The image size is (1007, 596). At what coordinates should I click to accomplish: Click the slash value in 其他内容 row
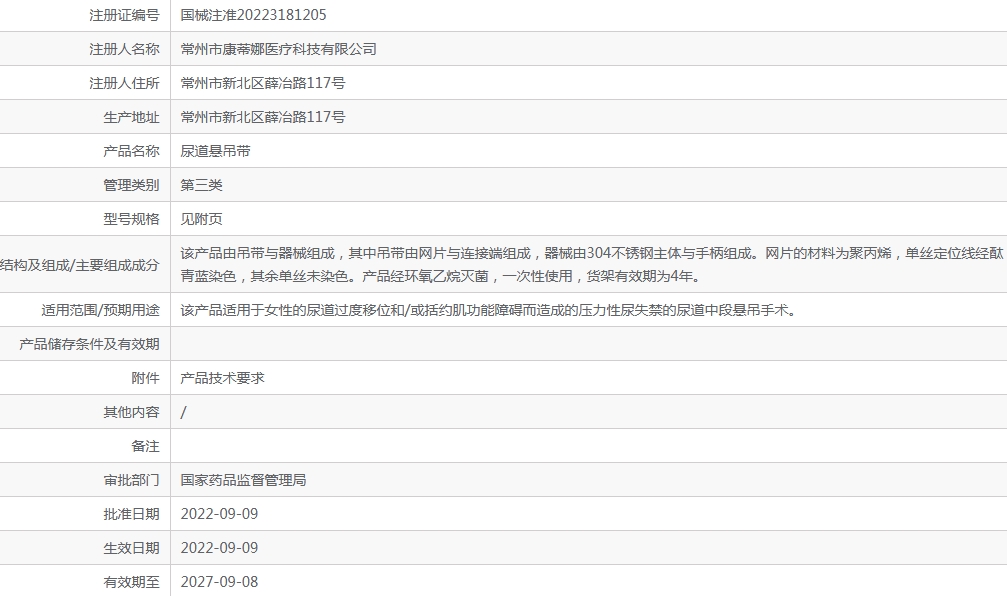[183, 412]
